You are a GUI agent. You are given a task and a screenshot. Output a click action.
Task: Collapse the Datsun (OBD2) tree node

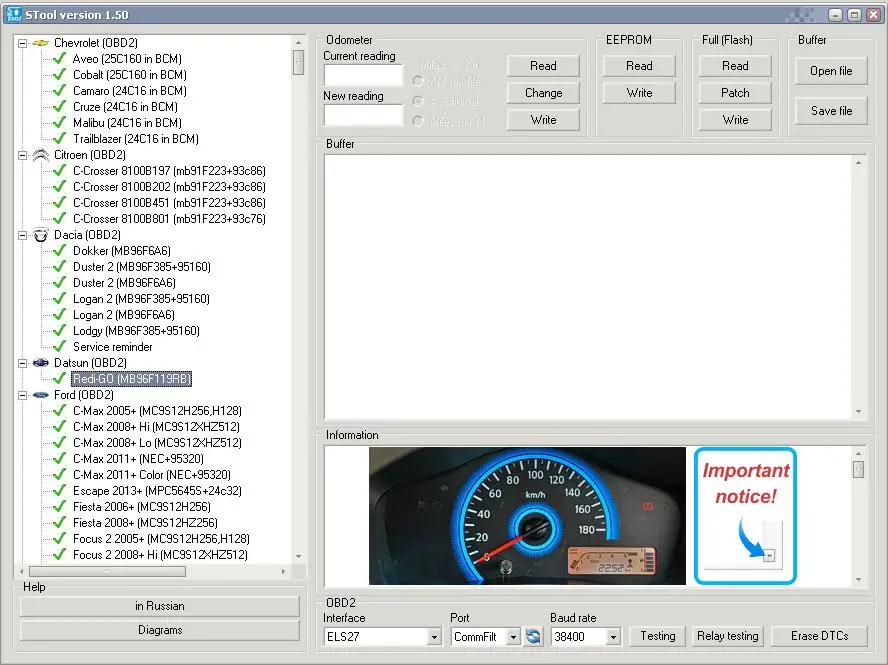pyautogui.click(x=22, y=363)
